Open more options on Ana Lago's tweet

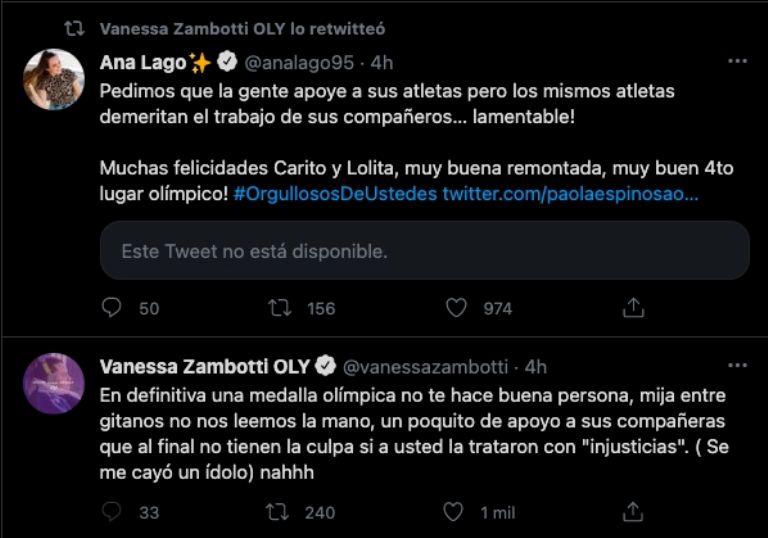click(737, 62)
